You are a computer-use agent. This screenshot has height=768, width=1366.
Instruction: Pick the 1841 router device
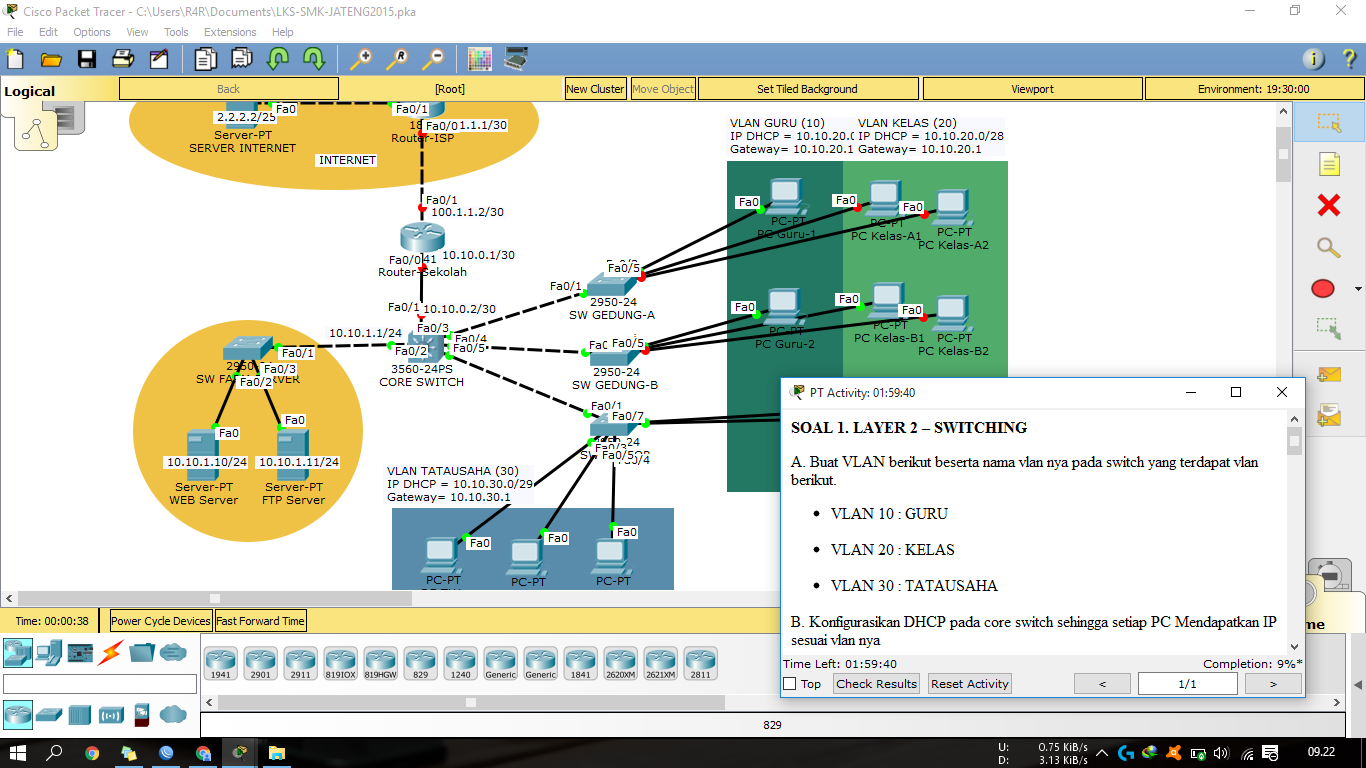tap(580, 663)
